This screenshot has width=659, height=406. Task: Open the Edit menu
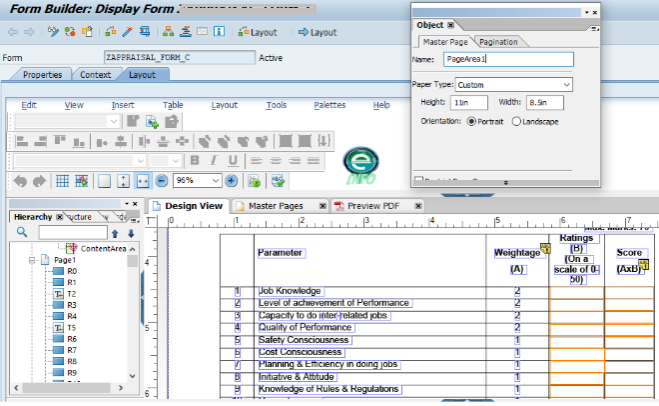coord(29,105)
